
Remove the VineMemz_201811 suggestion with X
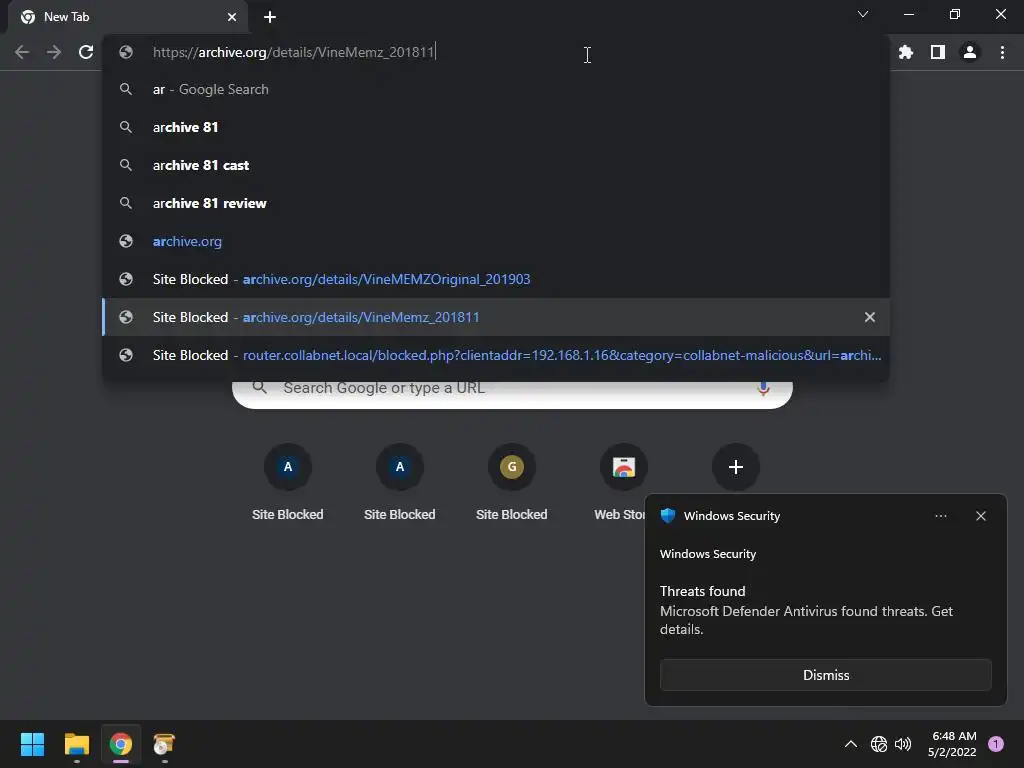click(870, 317)
